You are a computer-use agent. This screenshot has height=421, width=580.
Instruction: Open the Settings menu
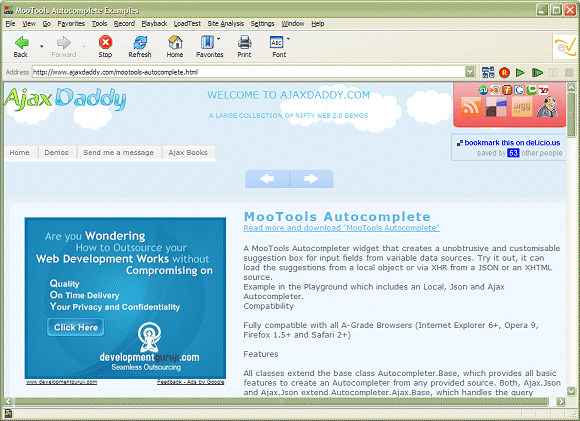coord(262,24)
